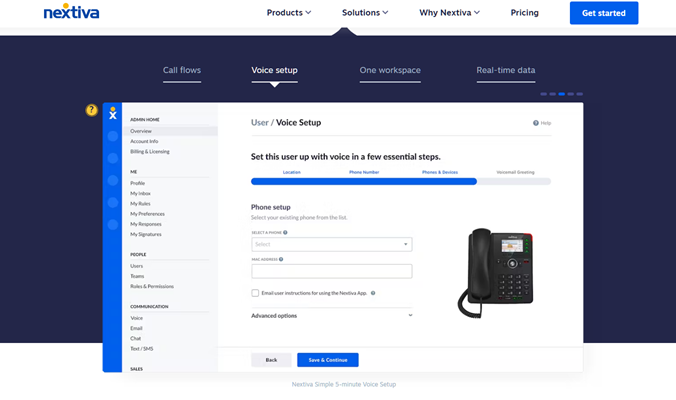Click the yellow question mark help icon
The width and height of the screenshot is (676, 400).
(x=91, y=110)
